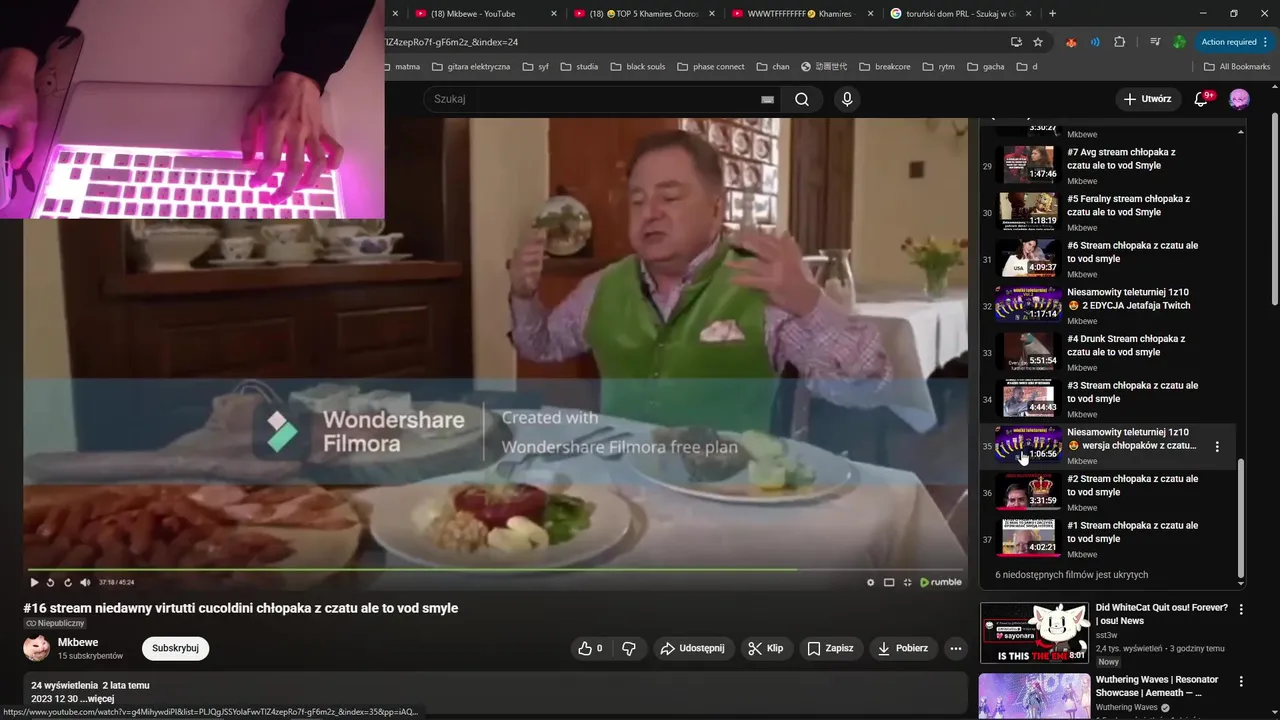Open the more actions menu beside Pobierz
The width and height of the screenshot is (1280, 720).
point(956,648)
